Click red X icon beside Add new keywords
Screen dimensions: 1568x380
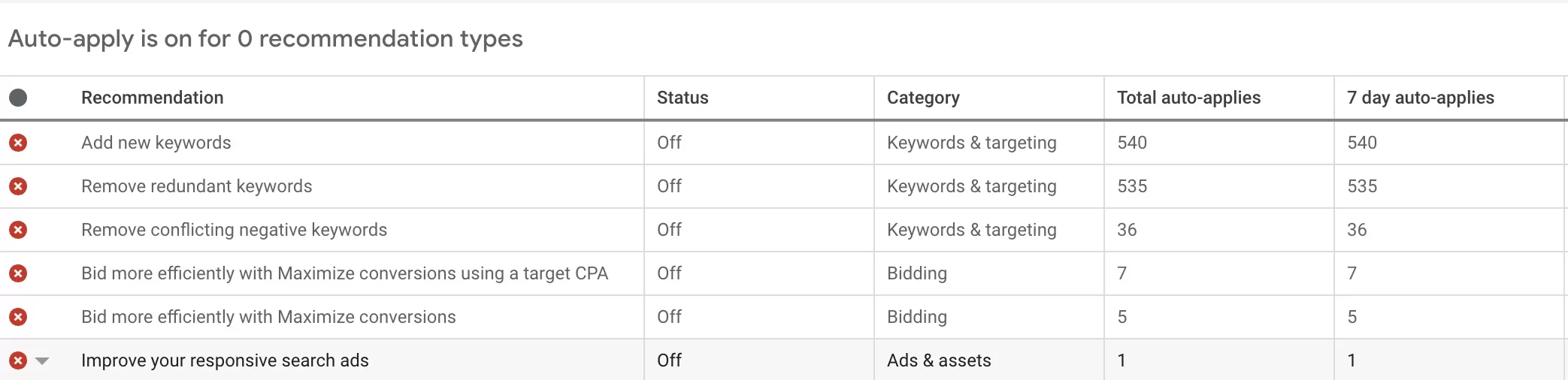[18, 143]
